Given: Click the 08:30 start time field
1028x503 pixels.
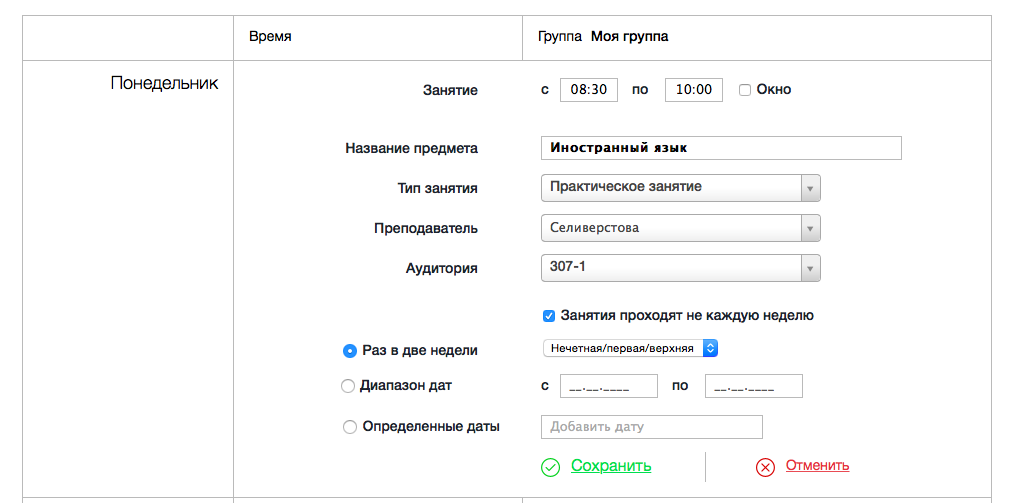Looking at the screenshot, I should [x=589, y=90].
